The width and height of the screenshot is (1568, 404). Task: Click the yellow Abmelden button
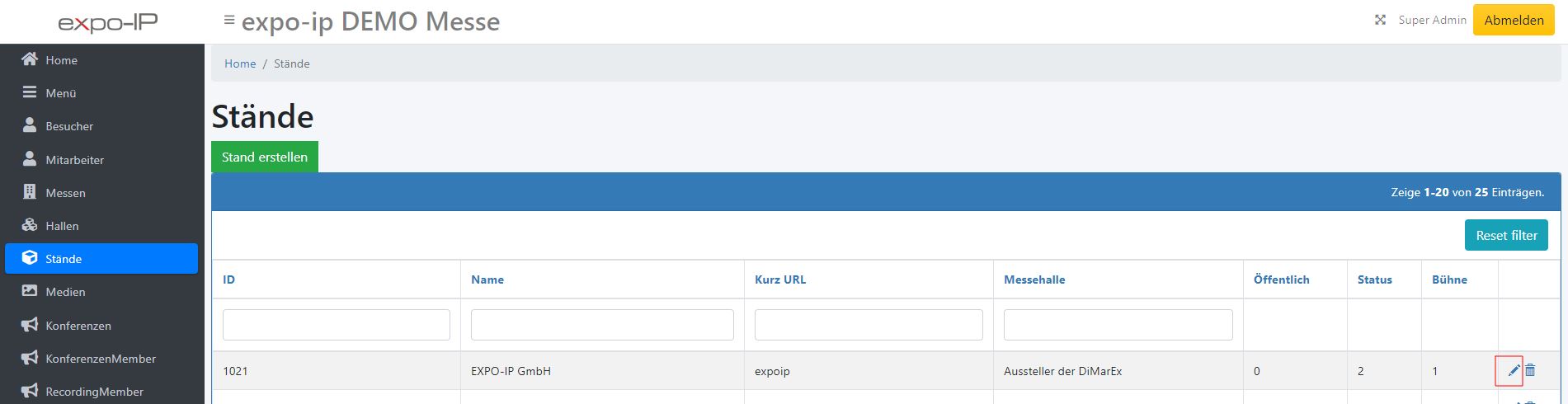pos(1514,21)
